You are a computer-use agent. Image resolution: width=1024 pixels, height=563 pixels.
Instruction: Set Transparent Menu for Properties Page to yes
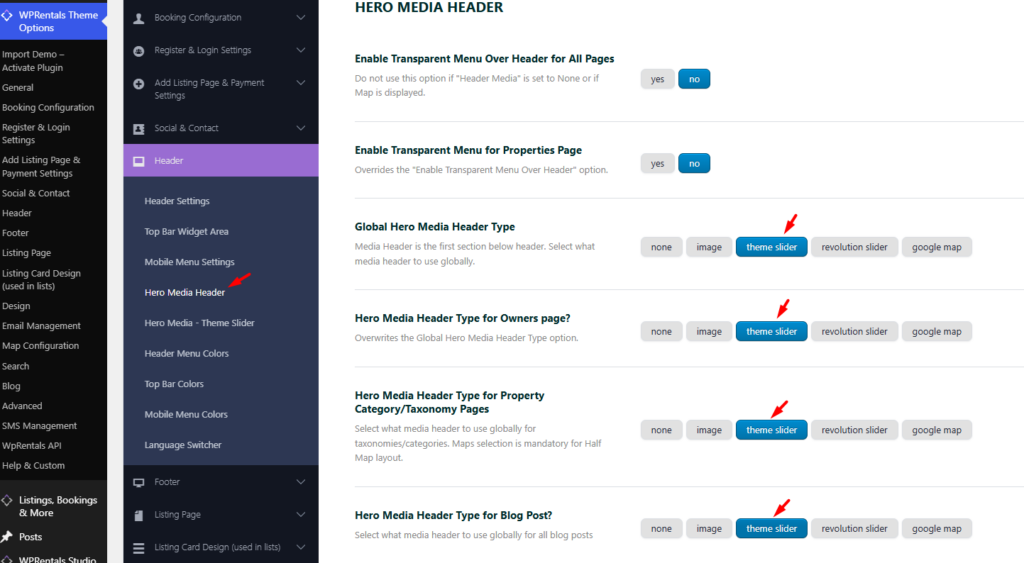click(x=657, y=163)
